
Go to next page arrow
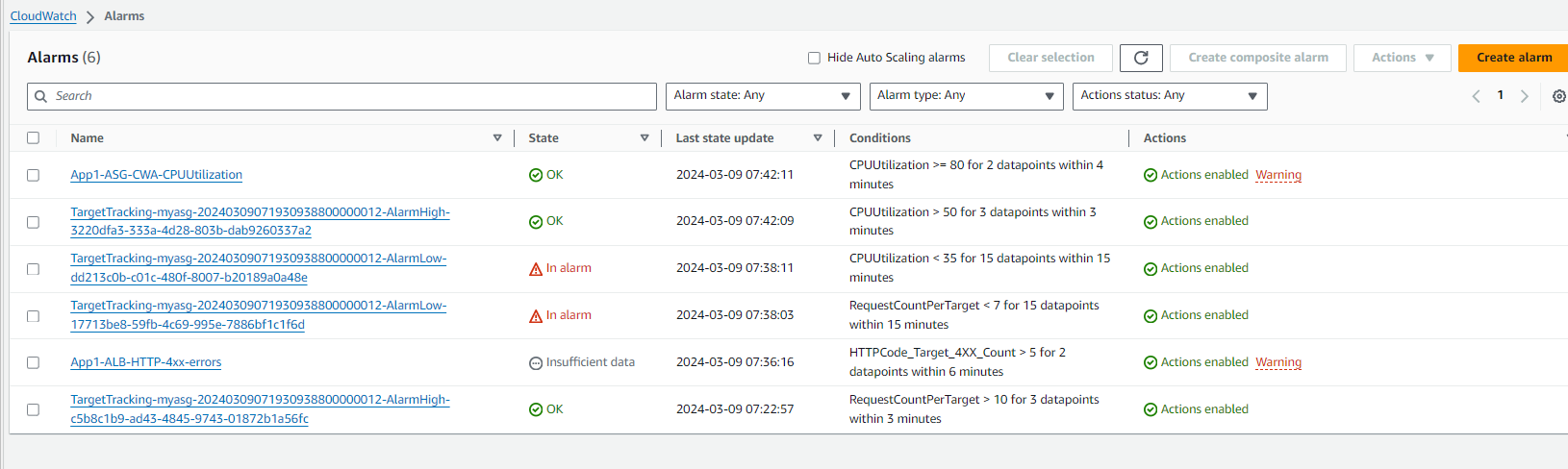pos(1524,96)
